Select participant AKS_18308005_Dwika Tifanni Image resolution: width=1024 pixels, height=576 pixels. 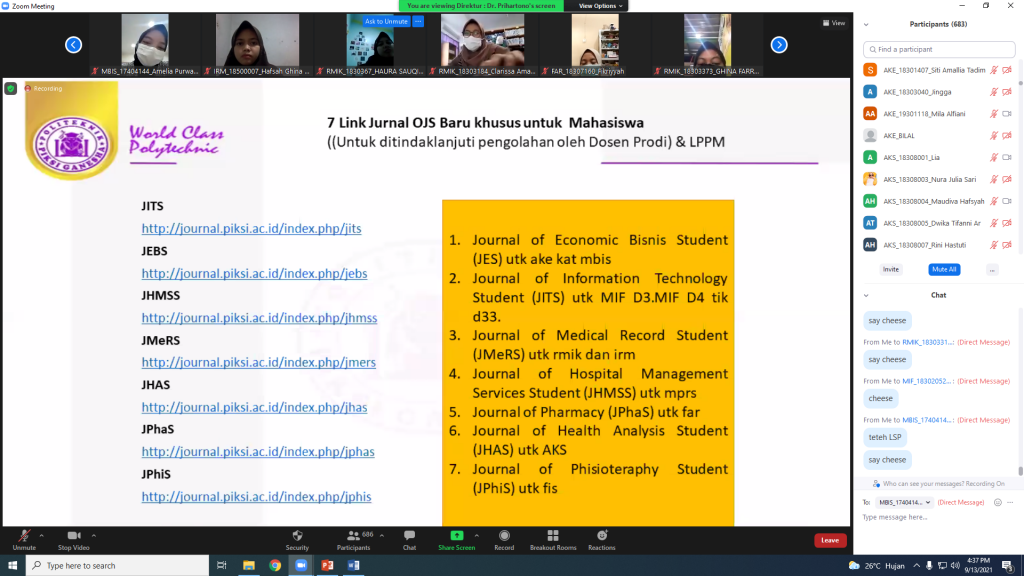(x=939, y=223)
